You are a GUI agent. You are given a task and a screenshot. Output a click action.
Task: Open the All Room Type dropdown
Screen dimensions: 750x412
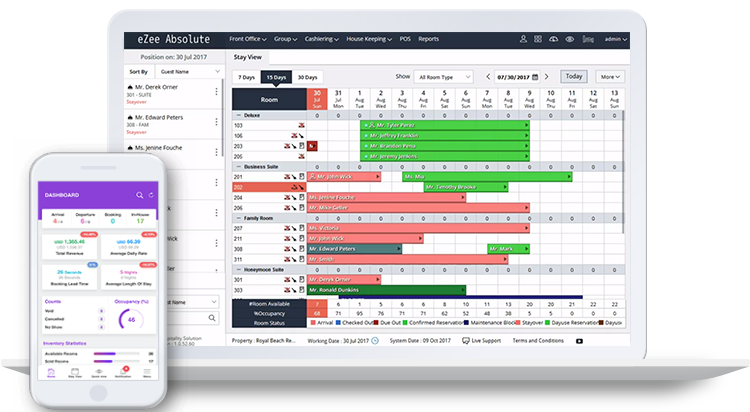click(x=446, y=76)
